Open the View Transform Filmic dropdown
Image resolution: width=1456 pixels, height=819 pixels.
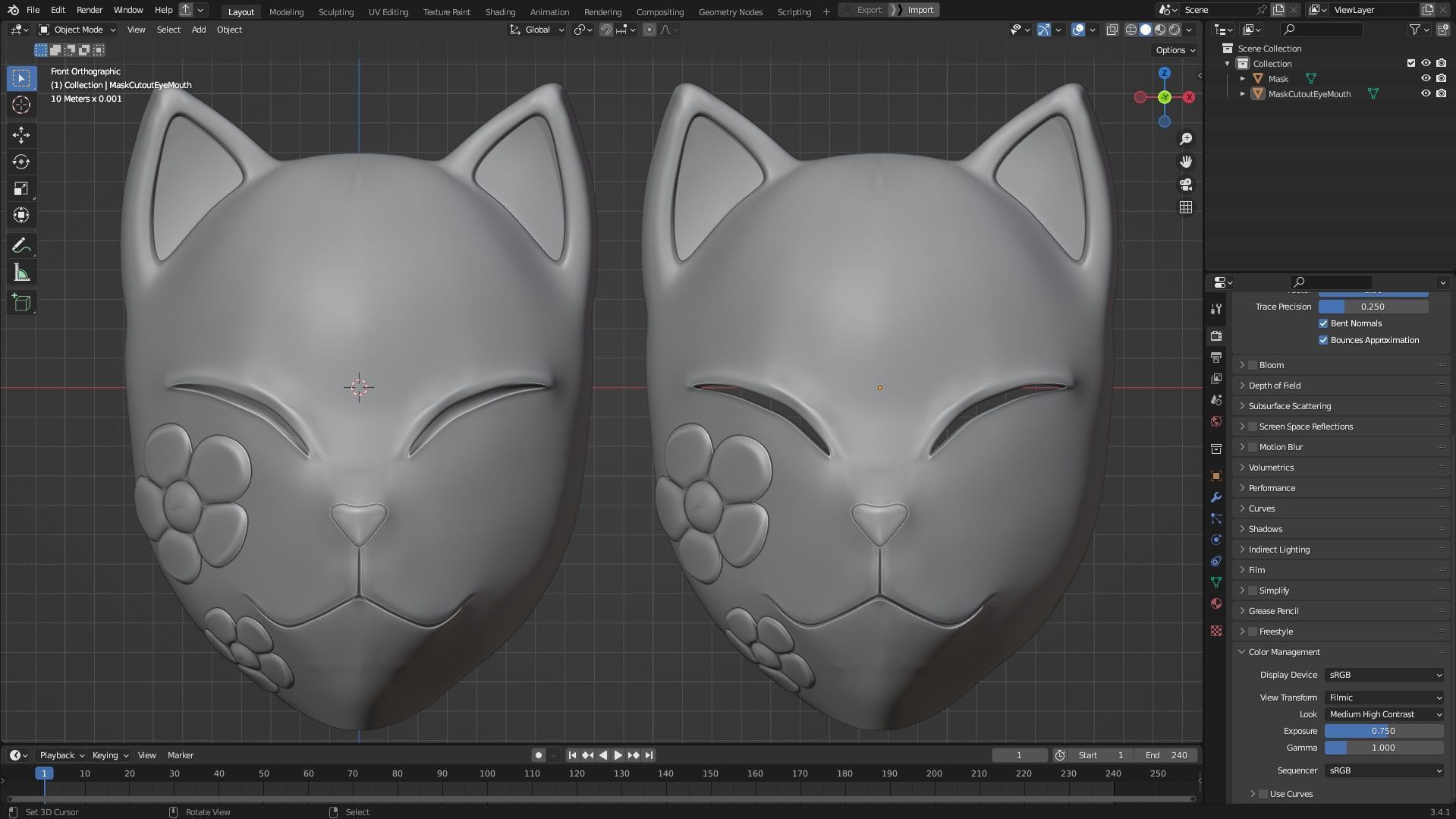pyautogui.click(x=1384, y=698)
